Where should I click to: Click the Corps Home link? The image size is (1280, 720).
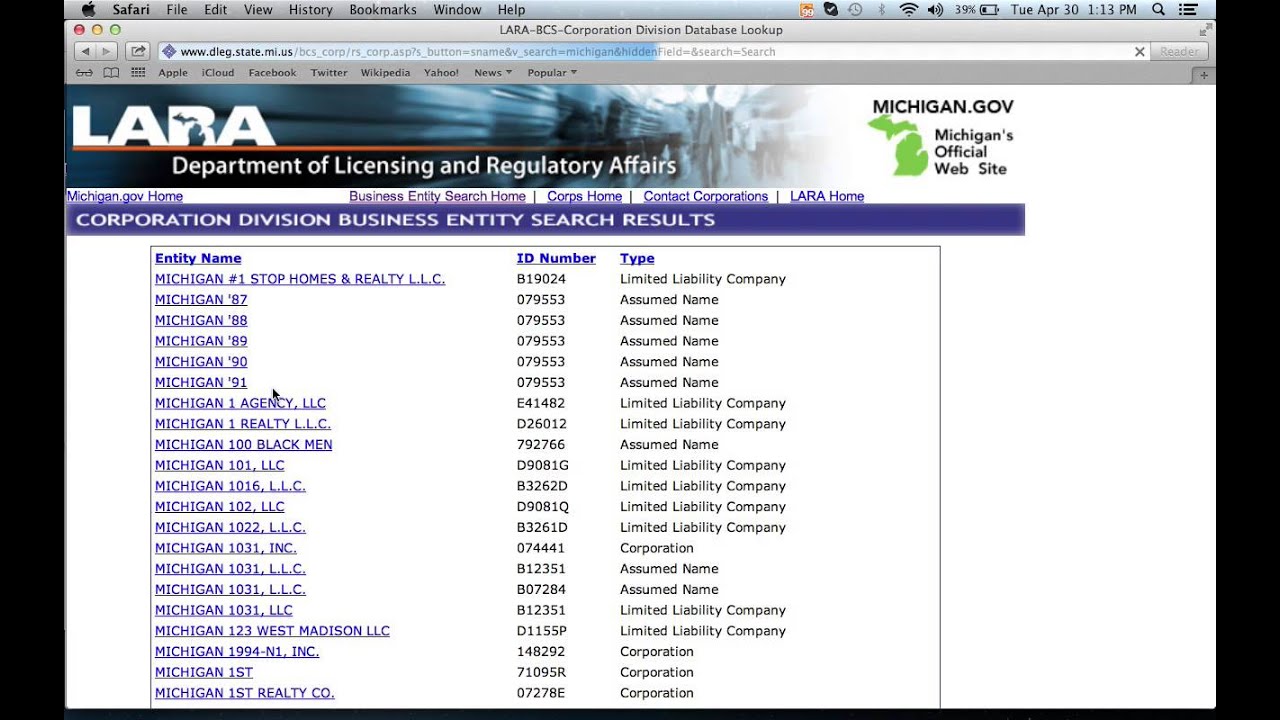point(584,196)
